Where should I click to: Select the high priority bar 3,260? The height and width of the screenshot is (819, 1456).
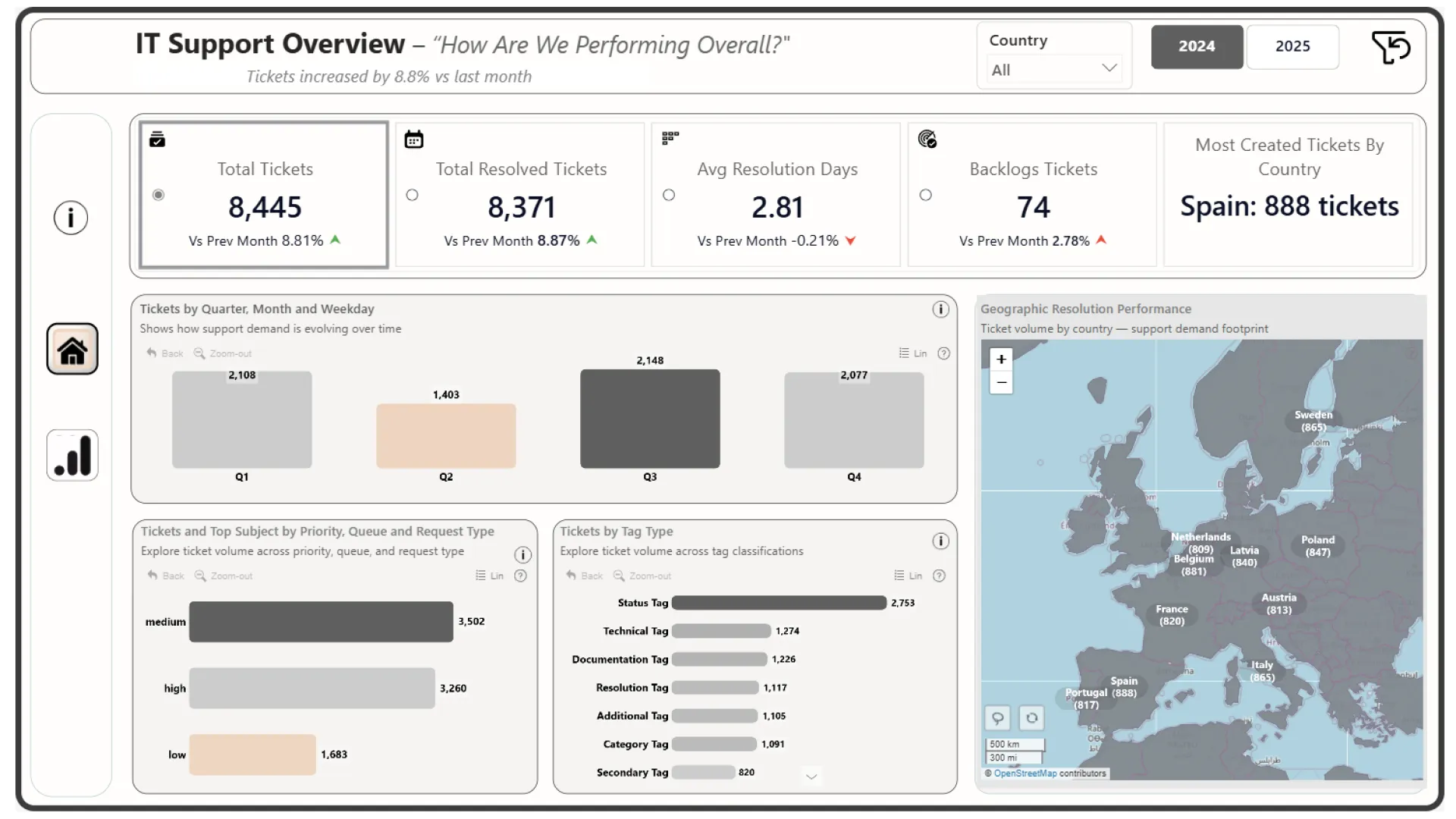point(312,688)
